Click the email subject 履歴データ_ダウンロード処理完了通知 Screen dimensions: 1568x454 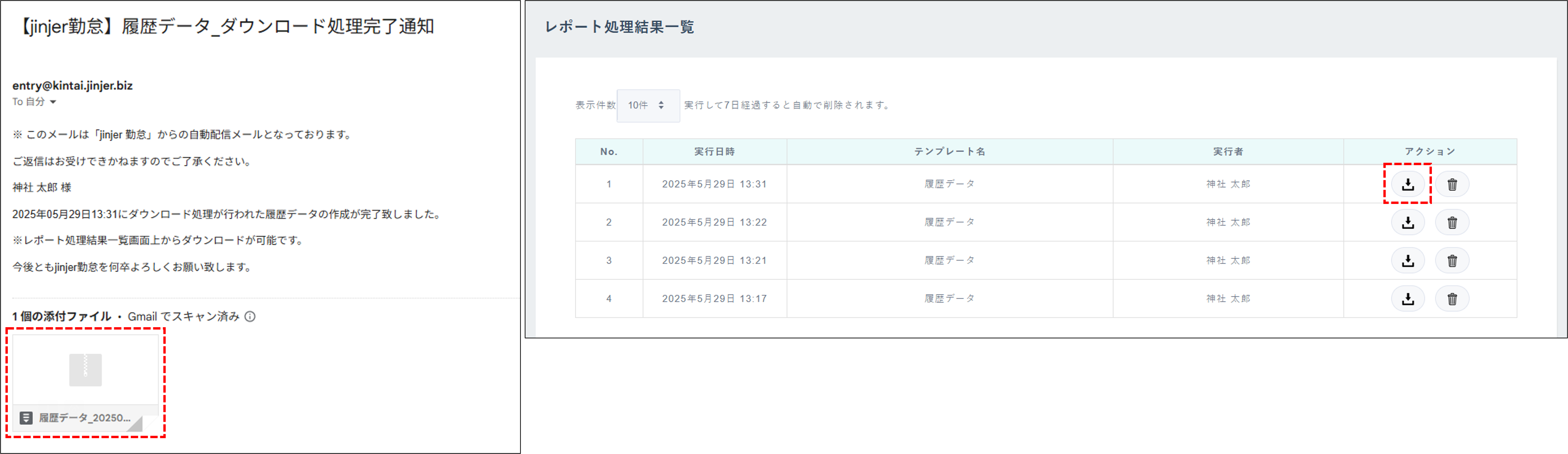278,27
